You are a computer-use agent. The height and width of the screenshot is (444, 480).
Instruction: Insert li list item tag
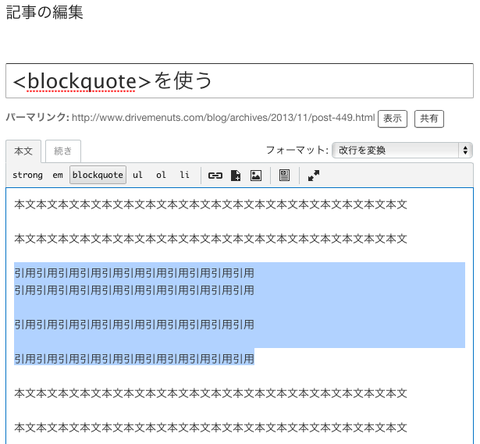[184, 175]
